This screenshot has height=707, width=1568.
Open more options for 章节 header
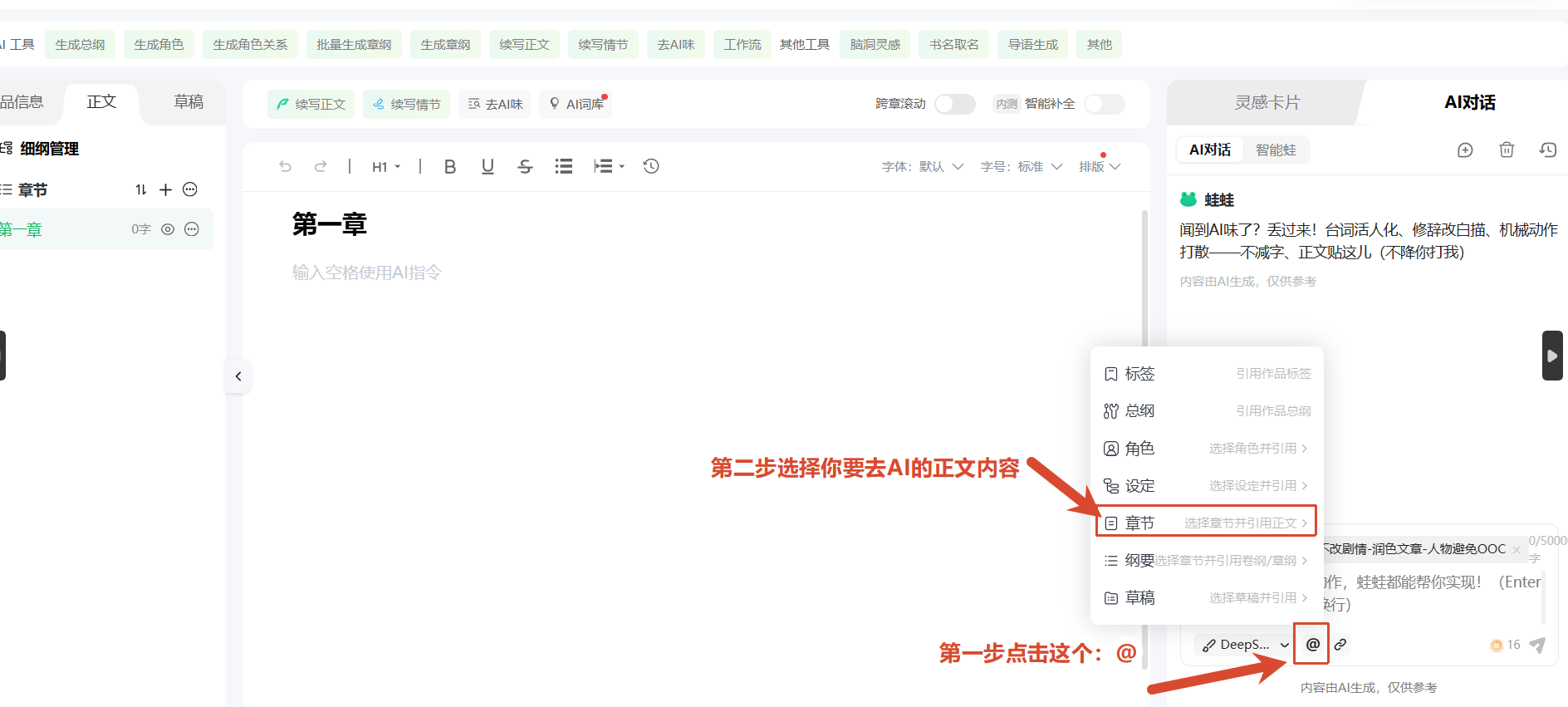click(190, 189)
